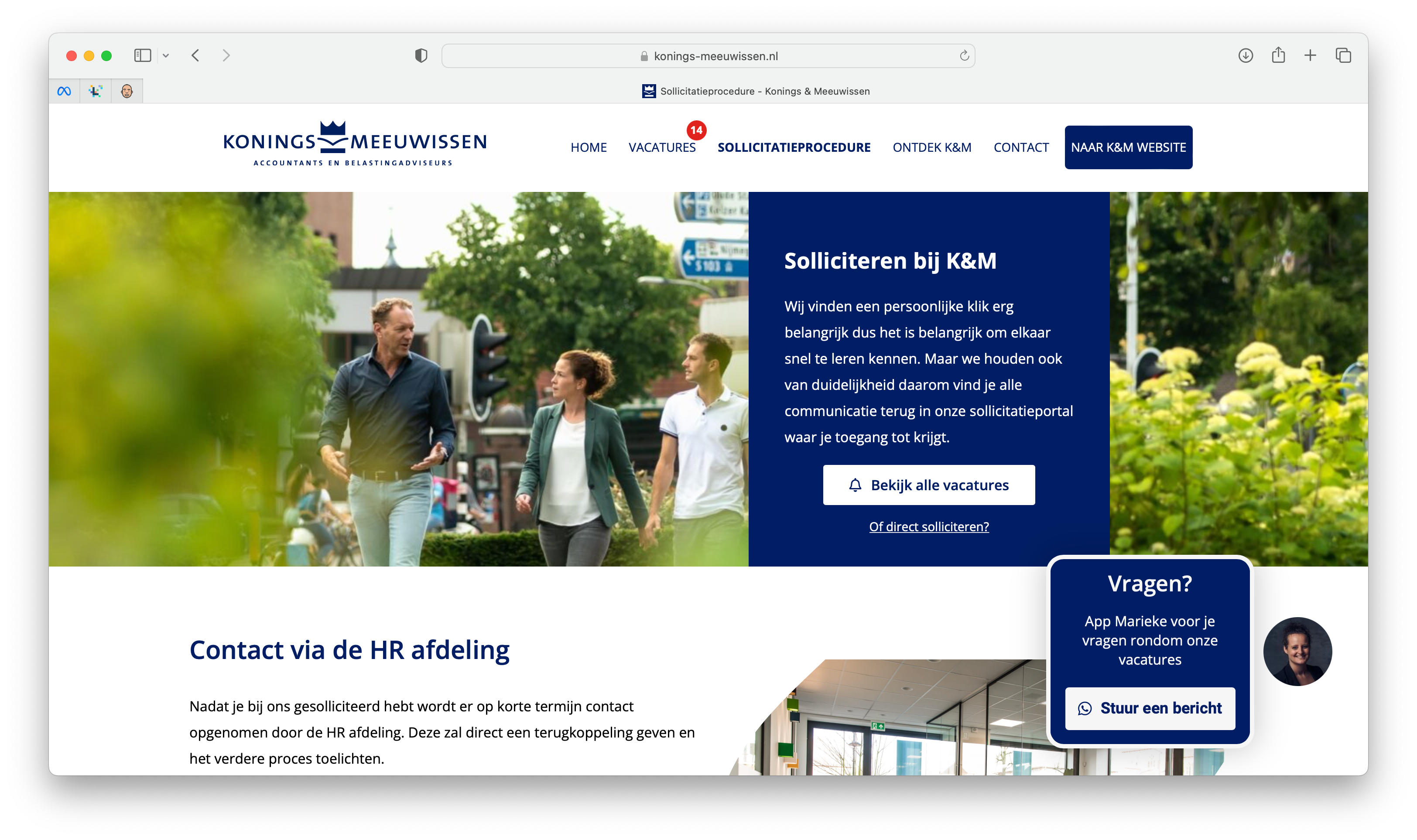The height and width of the screenshot is (840, 1417).
Task: Click the red 14 vacancies badge
Action: (696, 130)
